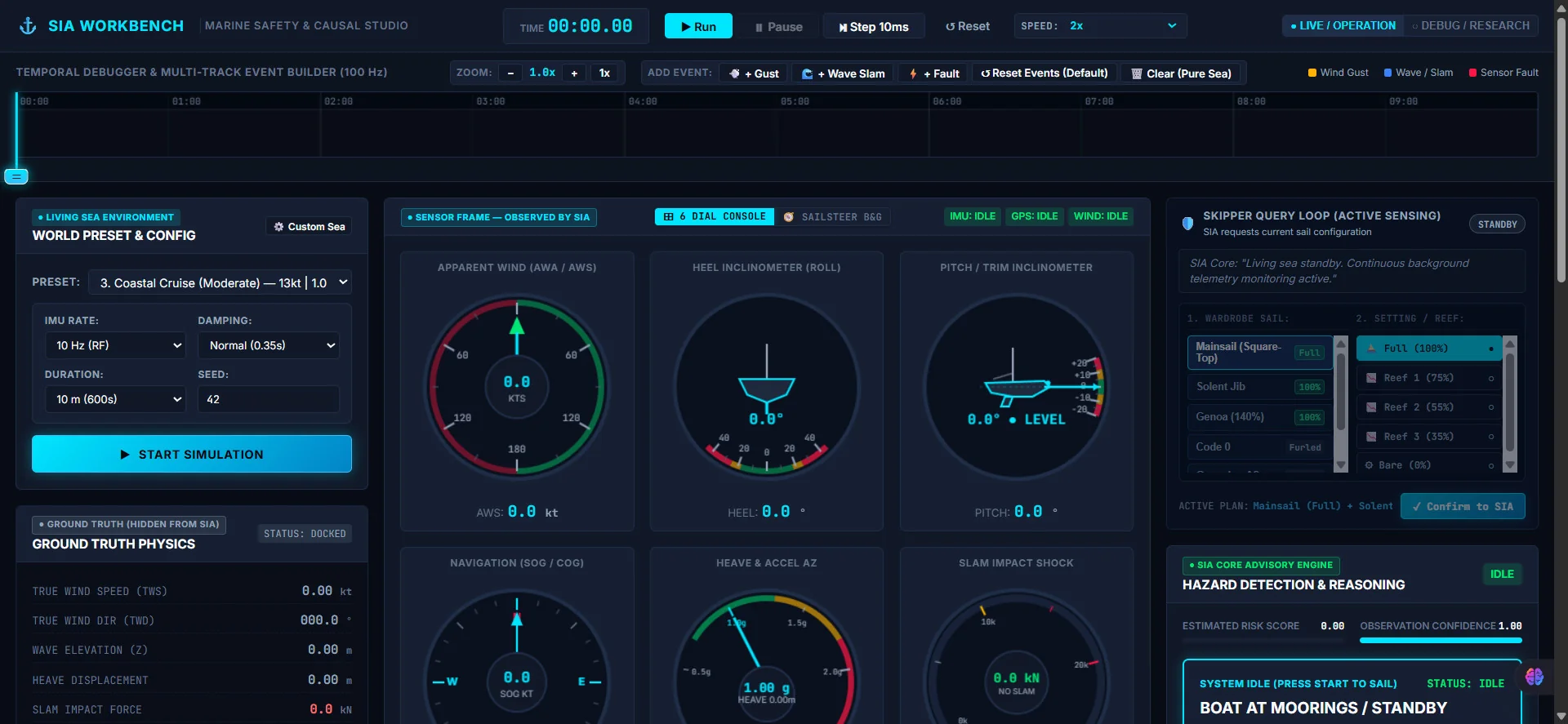Viewport: 1568px width, 724px height.
Task: Click Confirm to SIA button
Action: [1463, 506]
